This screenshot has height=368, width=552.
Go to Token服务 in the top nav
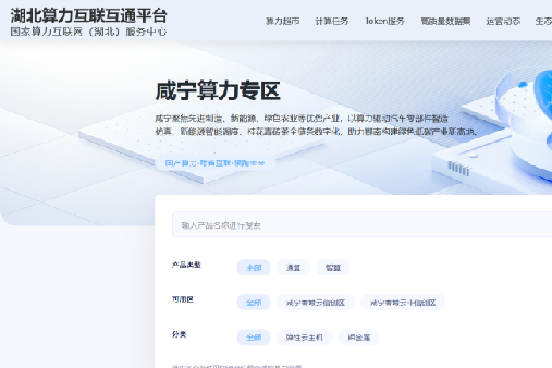[x=385, y=21]
